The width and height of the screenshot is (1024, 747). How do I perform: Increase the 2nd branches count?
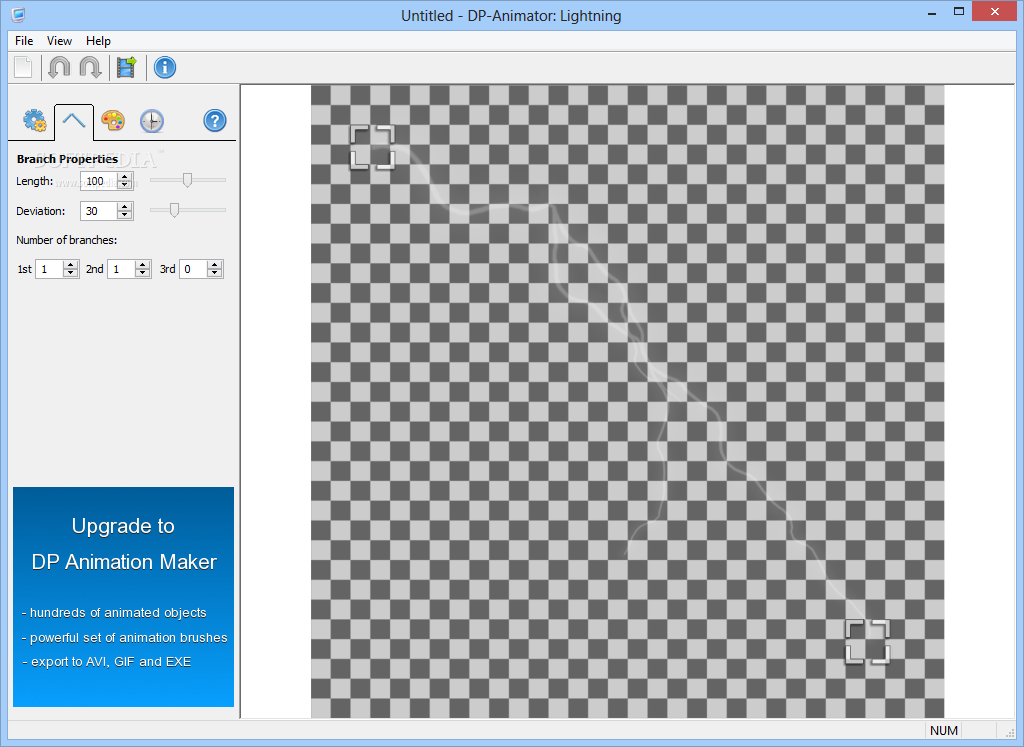(142, 265)
